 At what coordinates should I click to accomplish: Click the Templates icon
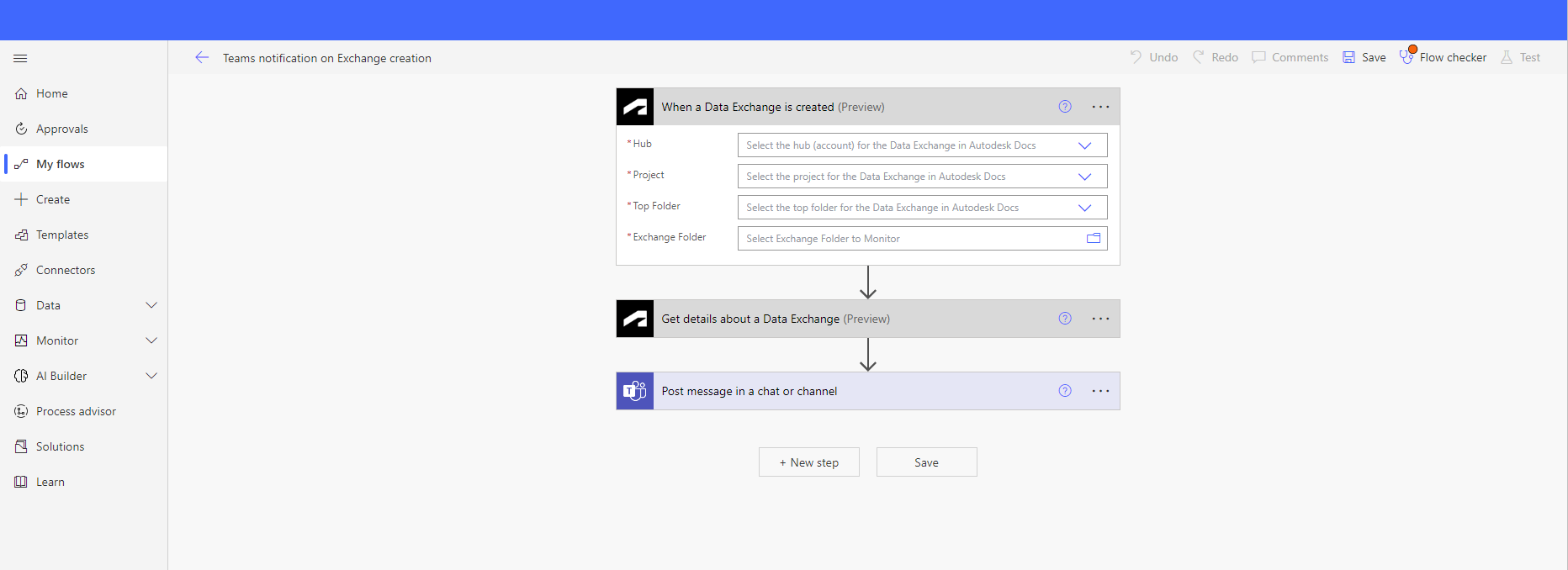[x=21, y=235]
